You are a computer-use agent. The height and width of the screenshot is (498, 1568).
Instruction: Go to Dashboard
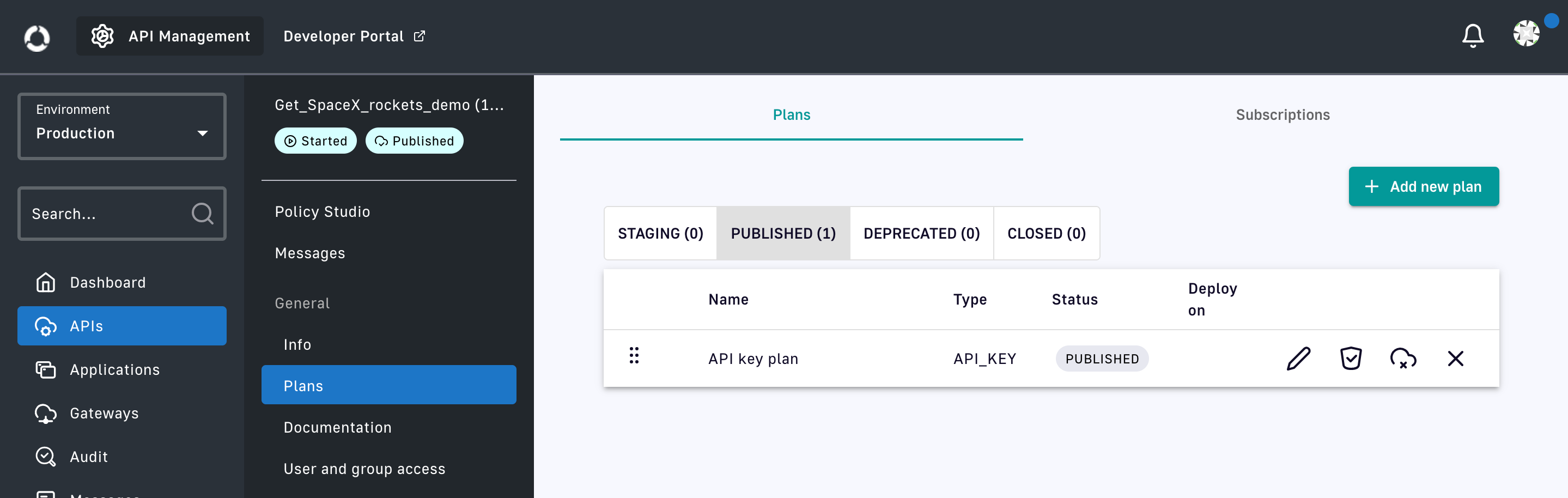[121, 282]
